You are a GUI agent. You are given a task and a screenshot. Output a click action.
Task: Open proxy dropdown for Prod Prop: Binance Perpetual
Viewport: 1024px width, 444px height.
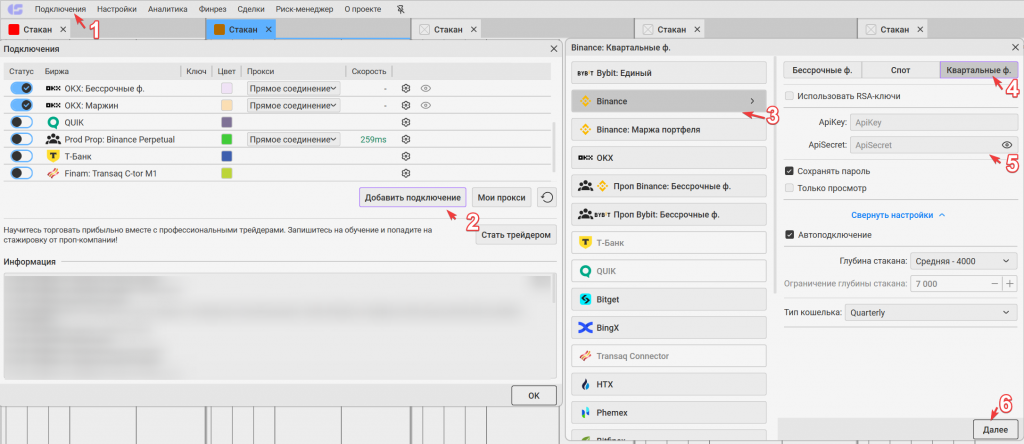click(293, 139)
